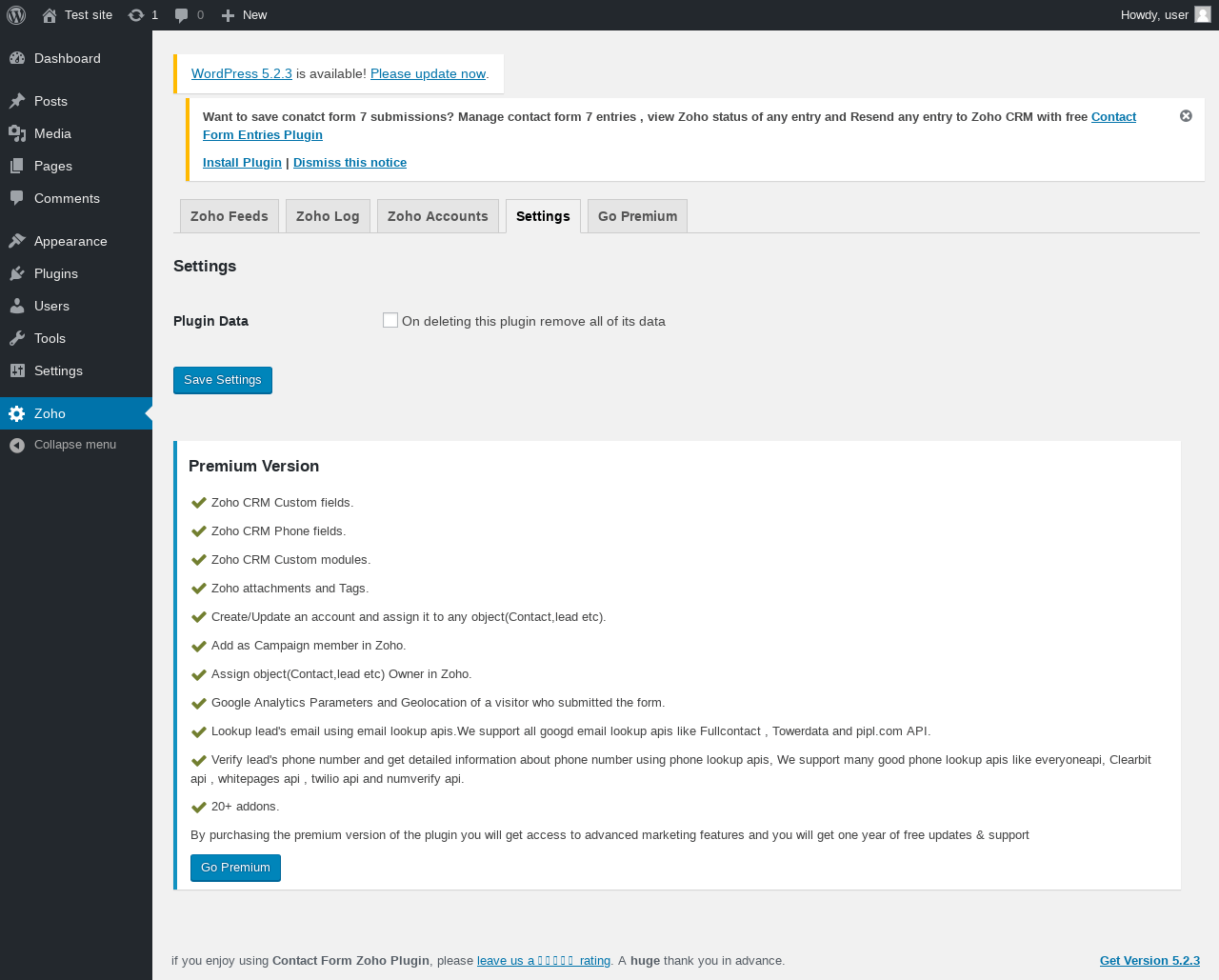Click the Premium Version heading
This screenshot has width=1219, height=980.
point(253,466)
